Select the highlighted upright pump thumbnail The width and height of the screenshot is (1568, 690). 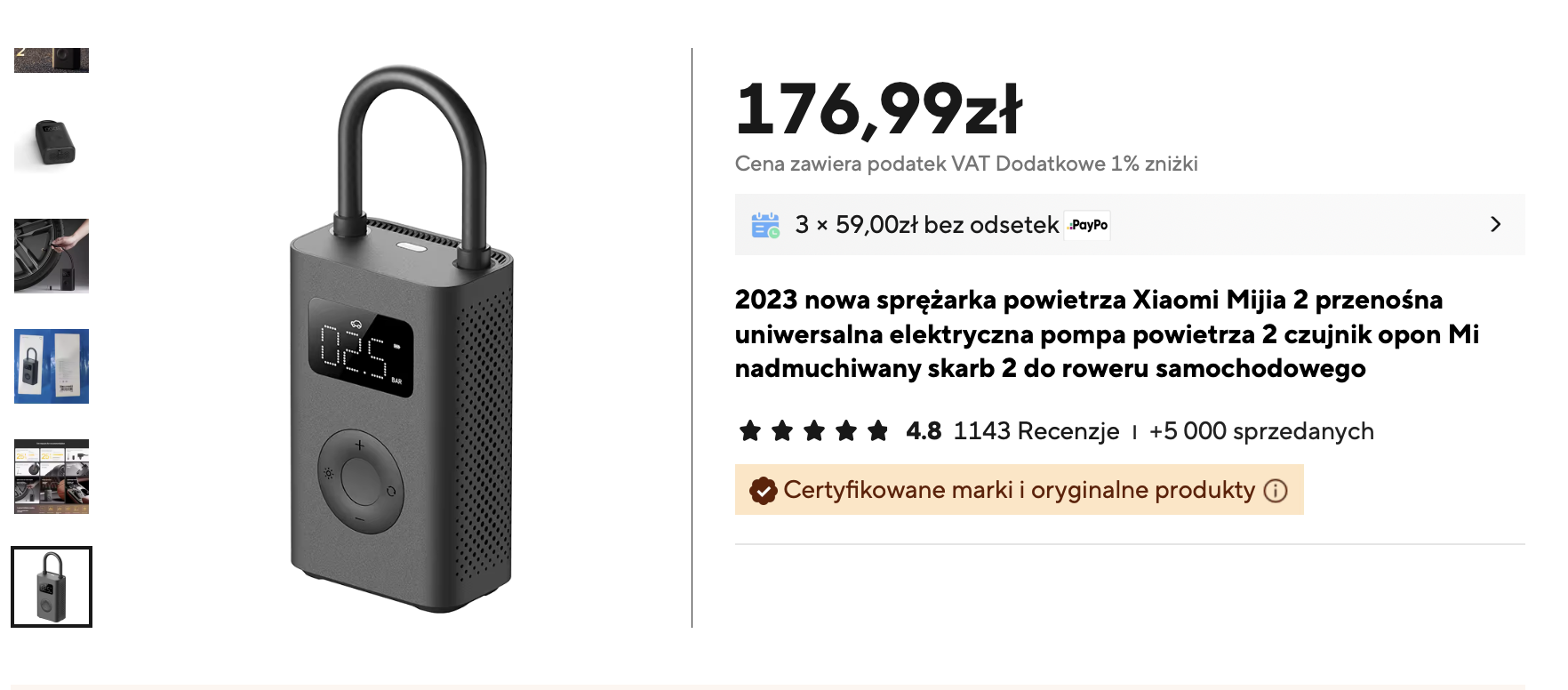click(52, 587)
